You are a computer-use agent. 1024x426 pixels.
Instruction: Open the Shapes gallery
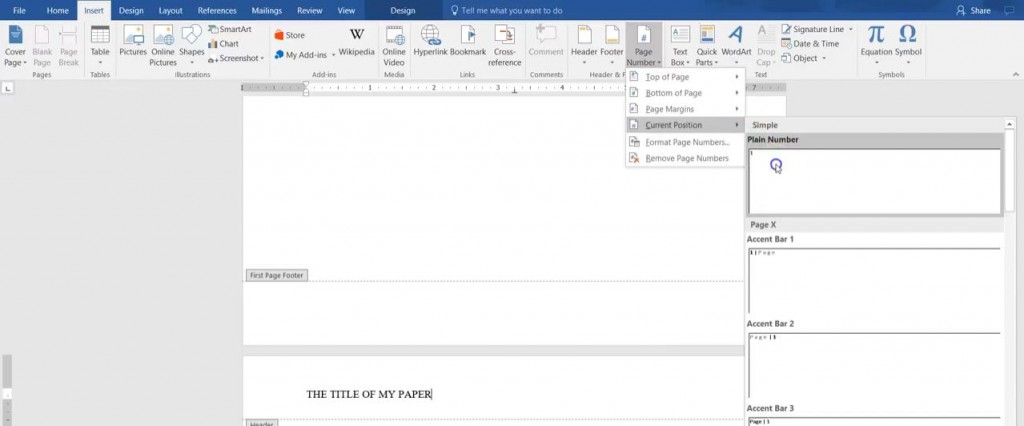tap(191, 46)
